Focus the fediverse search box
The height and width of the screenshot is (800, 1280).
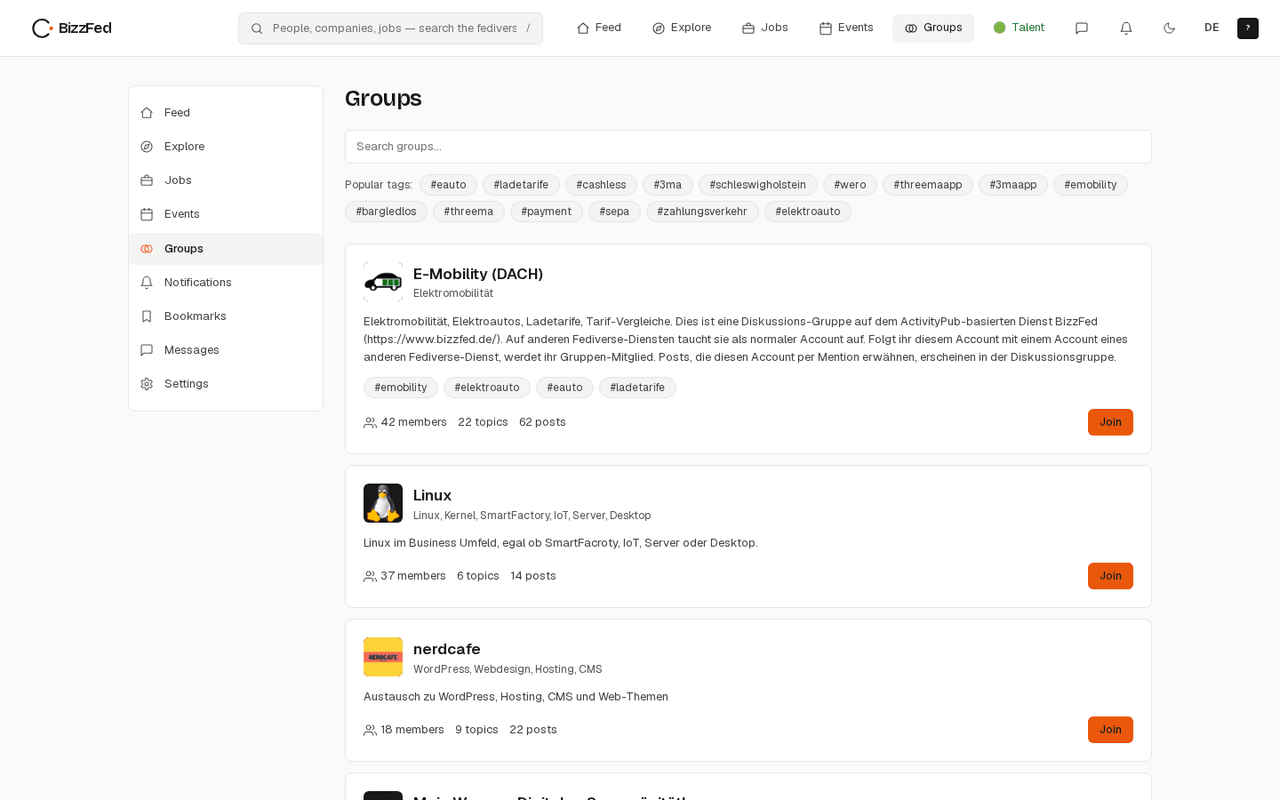391,28
